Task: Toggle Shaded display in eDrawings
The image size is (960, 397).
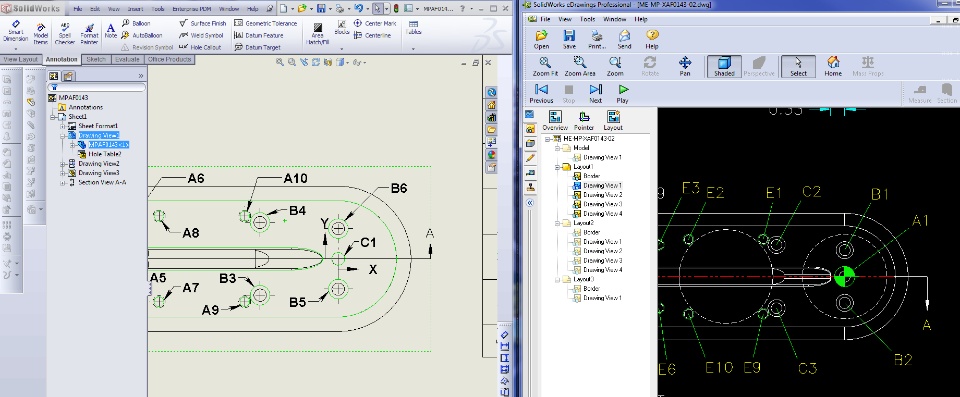Action: (724, 67)
